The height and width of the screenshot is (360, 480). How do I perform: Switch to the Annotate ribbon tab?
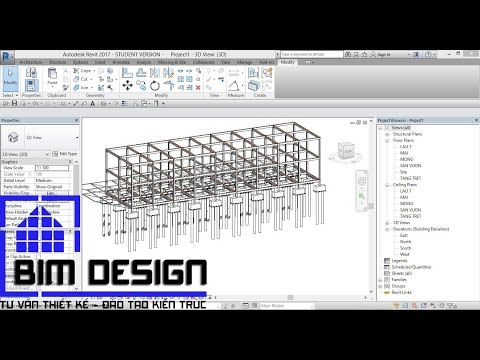click(x=121, y=62)
